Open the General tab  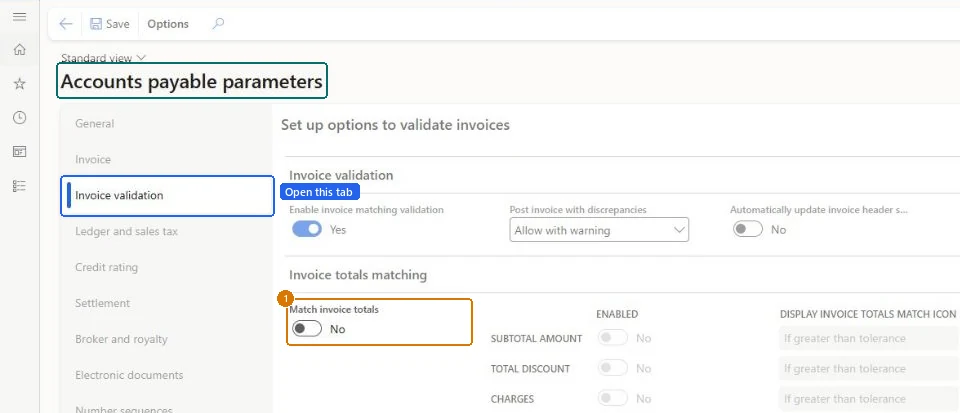tap(167, 124)
